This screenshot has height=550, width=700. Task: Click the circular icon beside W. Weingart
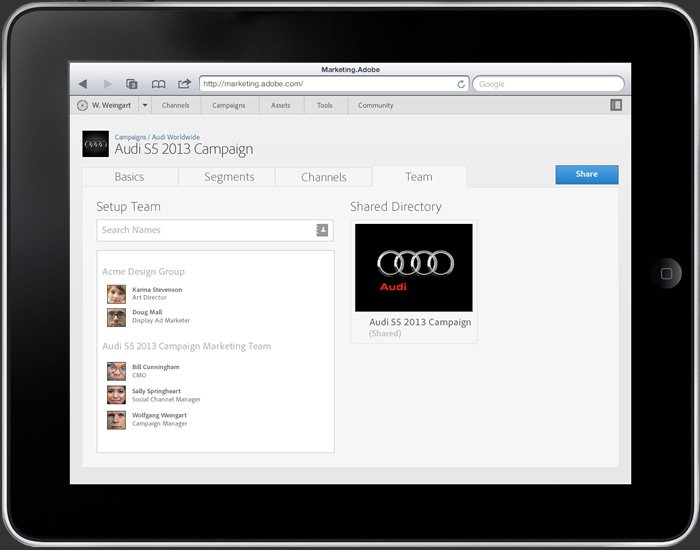[82, 105]
